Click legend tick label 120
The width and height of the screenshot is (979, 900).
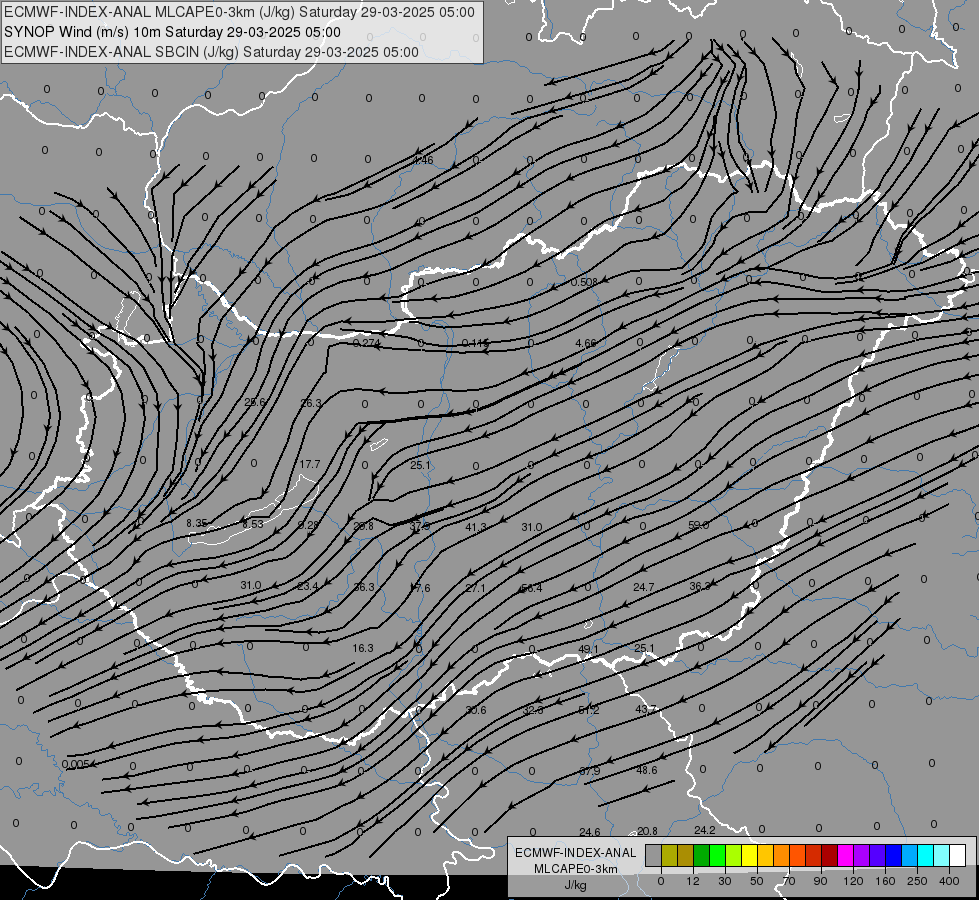(x=853, y=881)
